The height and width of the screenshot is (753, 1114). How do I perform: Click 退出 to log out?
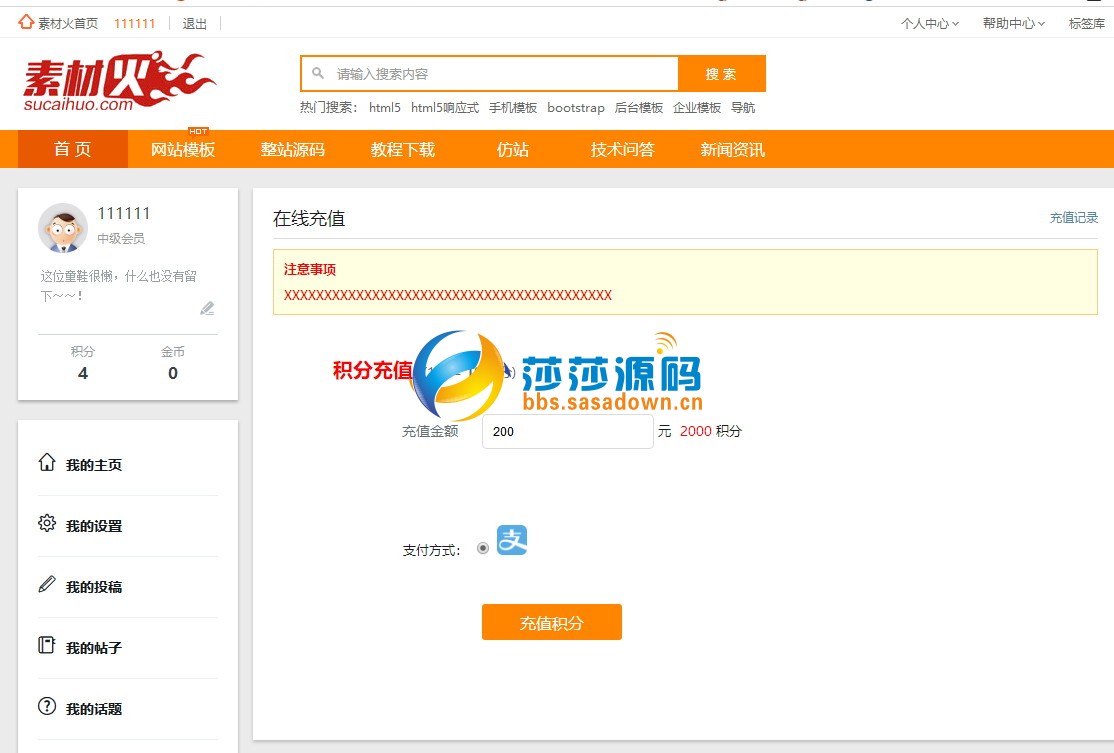pos(195,23)
